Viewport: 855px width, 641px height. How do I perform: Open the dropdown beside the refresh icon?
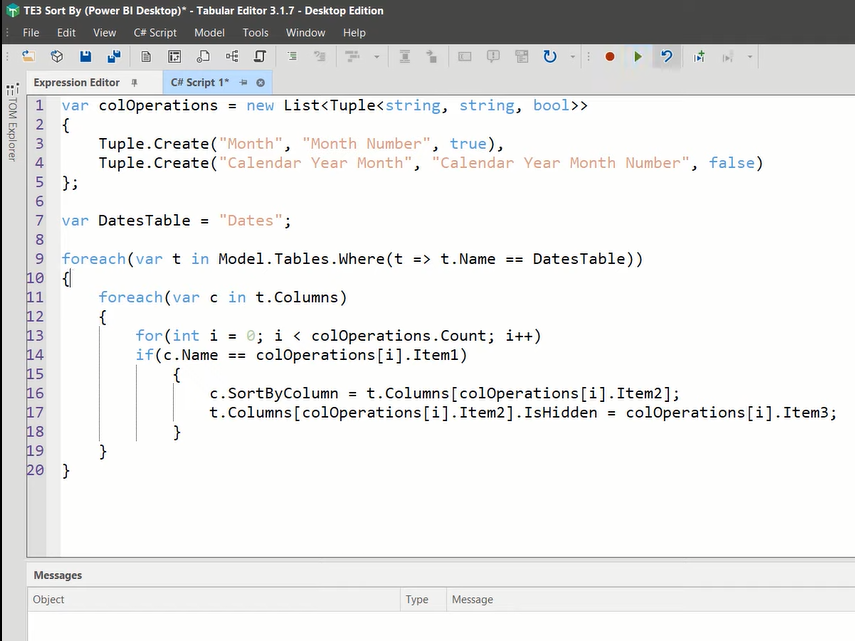(x=573, y=57)
